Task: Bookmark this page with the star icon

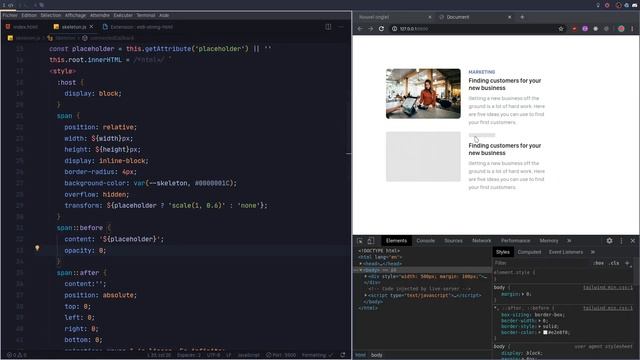Action: pos(561,29)
